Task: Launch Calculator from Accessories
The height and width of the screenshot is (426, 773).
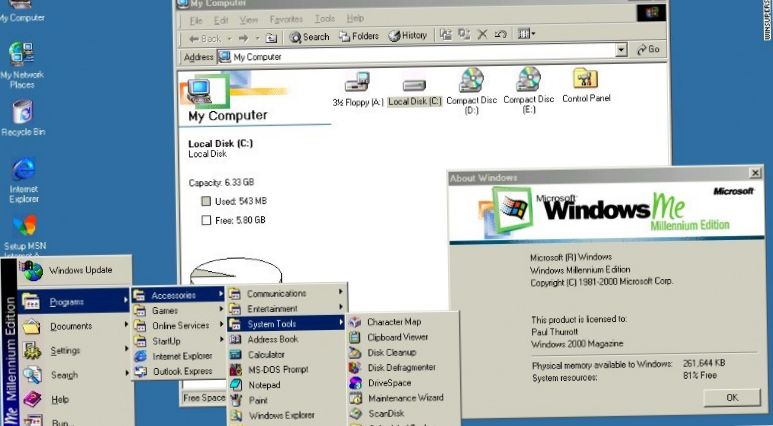Action: pos(286,355)
